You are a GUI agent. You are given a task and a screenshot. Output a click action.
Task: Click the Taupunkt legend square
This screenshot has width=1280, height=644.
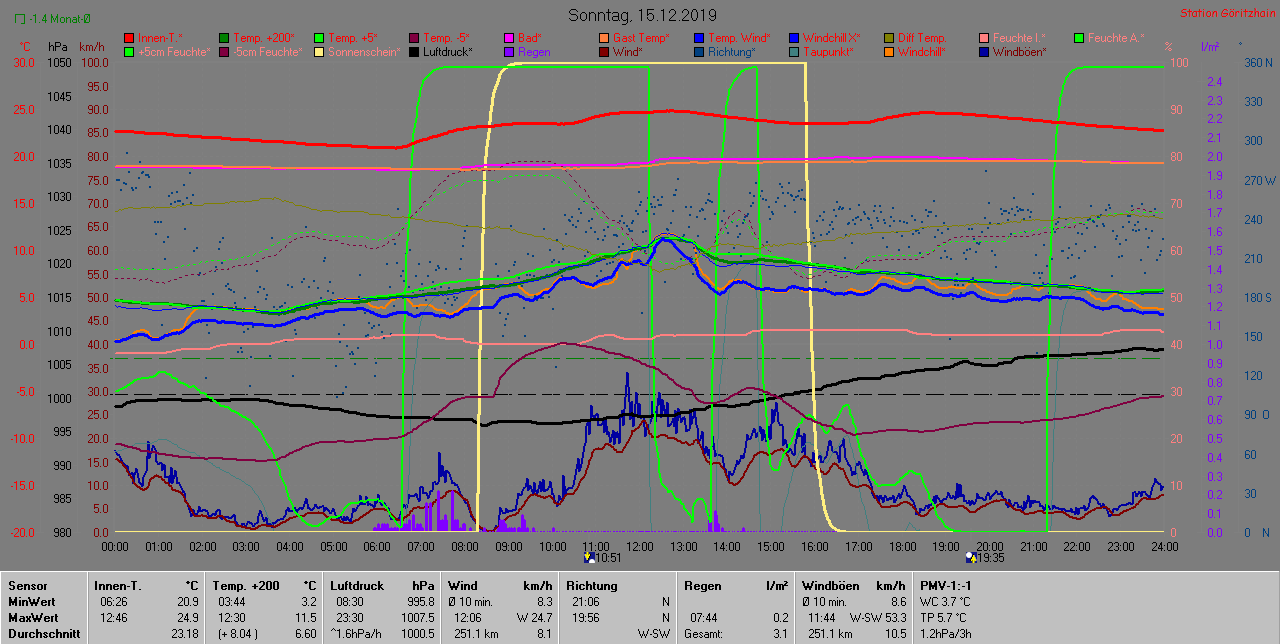tap(794, 52)
